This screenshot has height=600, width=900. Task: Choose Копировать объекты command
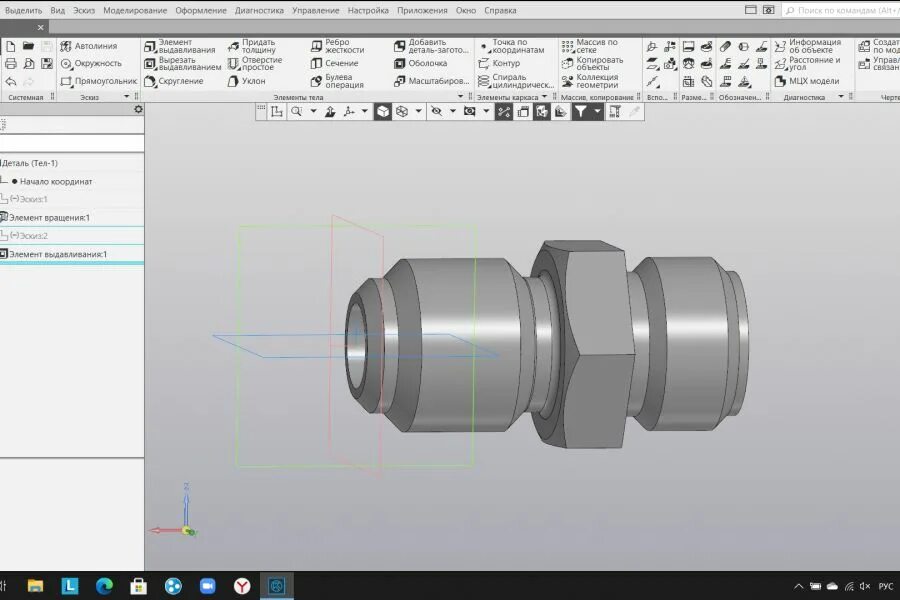tap(592, 64)
